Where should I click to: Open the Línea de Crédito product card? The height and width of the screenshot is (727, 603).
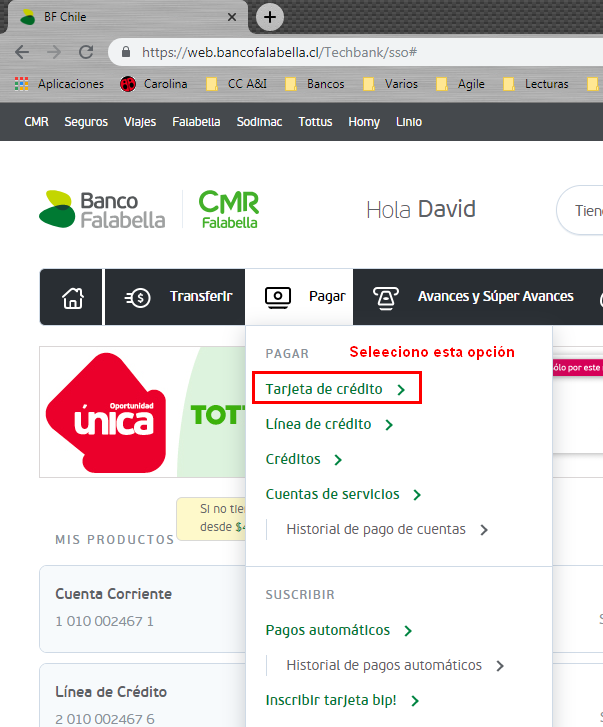tap(143, 695)
